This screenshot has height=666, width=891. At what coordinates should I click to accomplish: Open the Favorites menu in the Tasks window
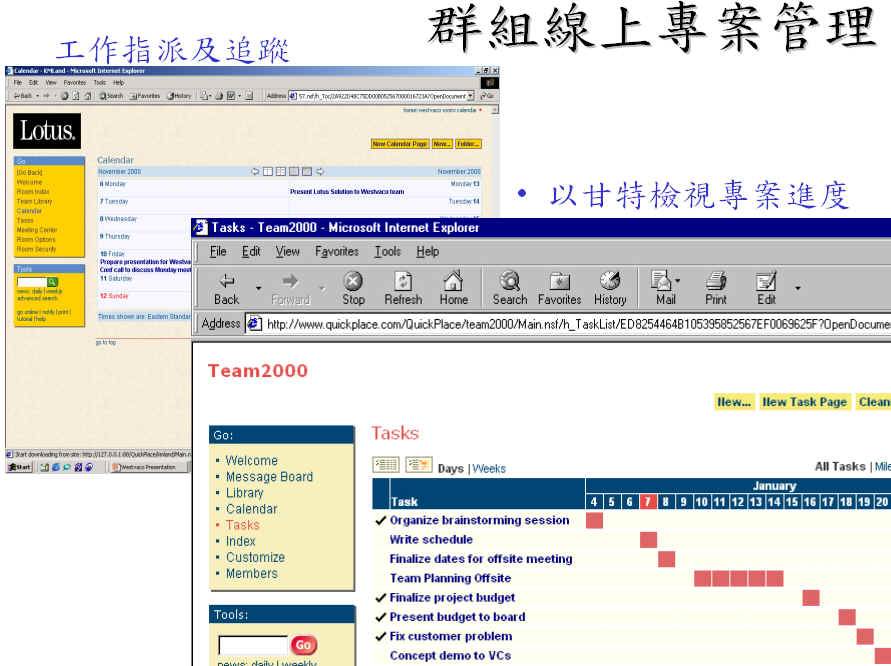point(337,251)
